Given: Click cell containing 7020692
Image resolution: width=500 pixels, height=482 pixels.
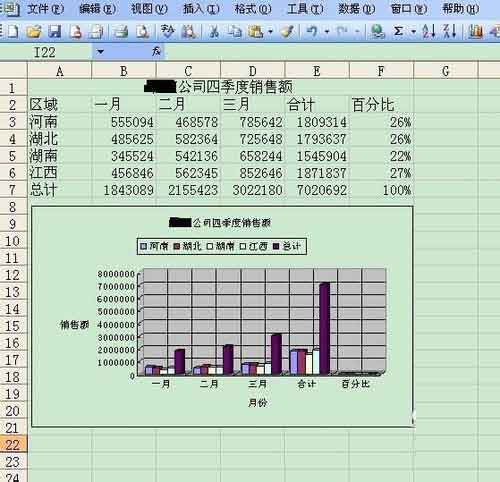Looking at the screenshot, I should pyautogui.click(x=317, y=190).
